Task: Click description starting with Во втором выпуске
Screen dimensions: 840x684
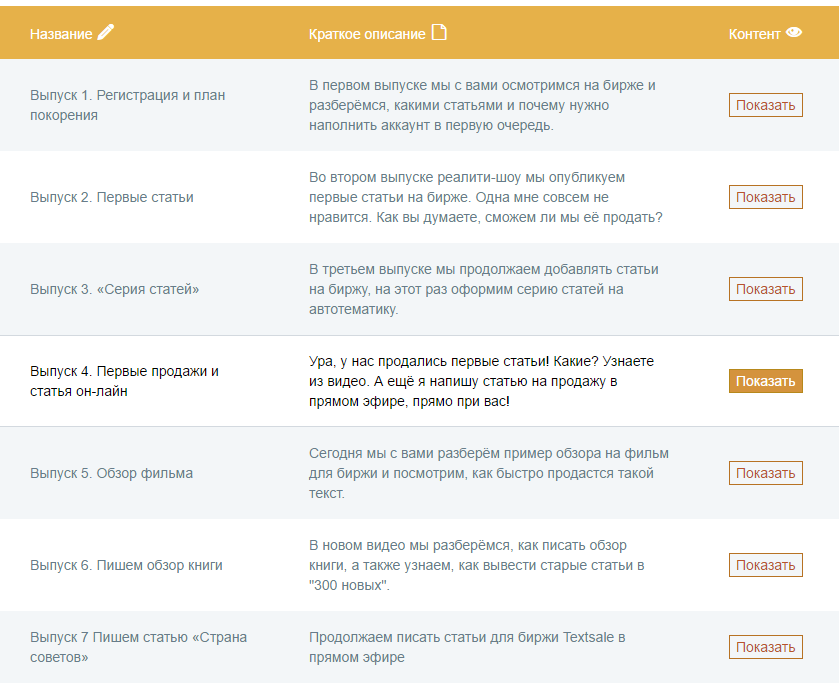Action: [x=485, y=197]
